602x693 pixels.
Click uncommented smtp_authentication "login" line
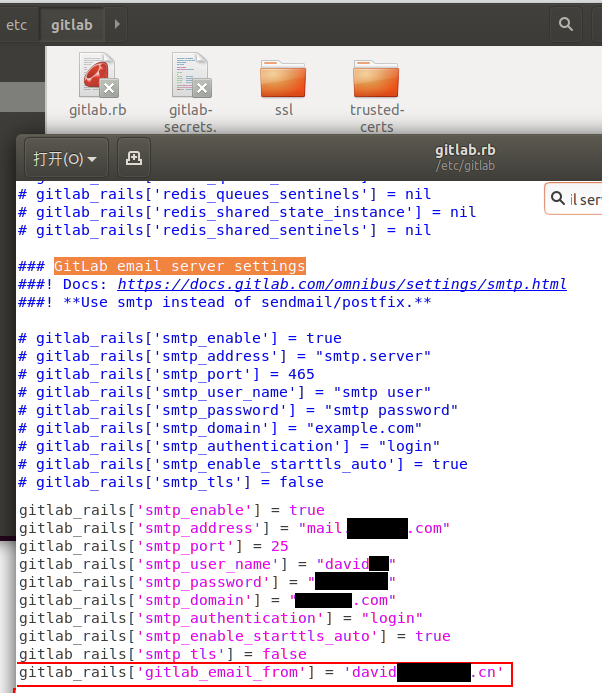pyautogui.click(x=221, y=618)
